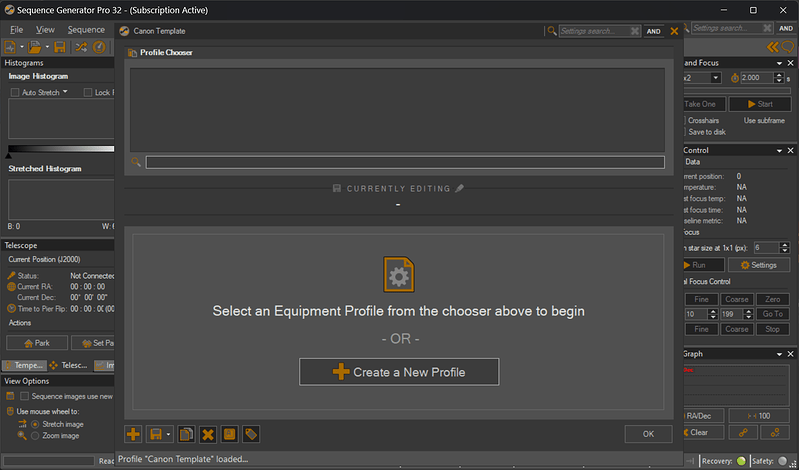Screen dimensions: 799x470
Task: Enable the Crosshairs checkbox
Action: coord(683,121)
